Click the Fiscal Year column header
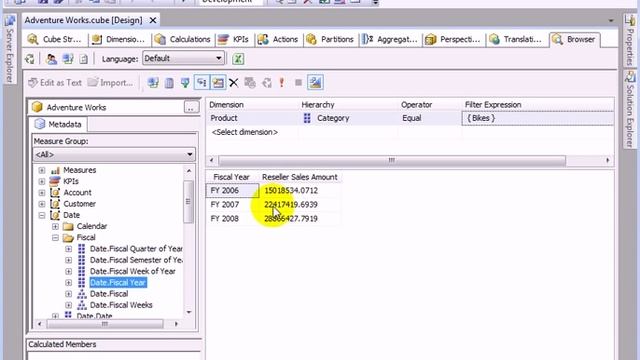The image size is (640, 360). coord(231,177)
